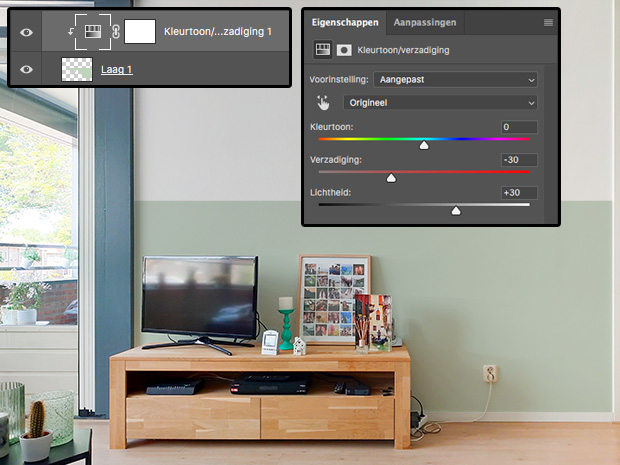Image resolution: width=620 pixels, height=465 pixels.
Task: Click the properties panel vertical scrollbar
Action: tap(550, 144)
